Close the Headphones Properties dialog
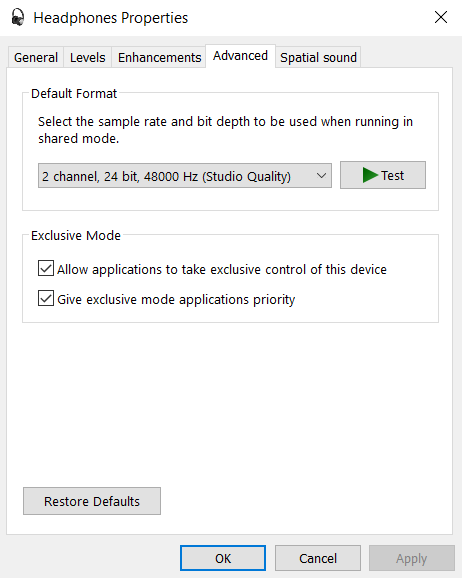 (x=441, y=17)
